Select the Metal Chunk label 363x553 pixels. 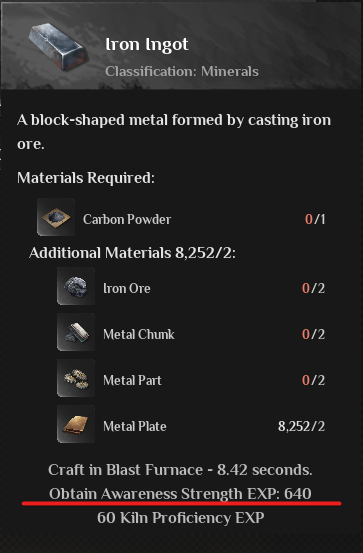point(139,334)
